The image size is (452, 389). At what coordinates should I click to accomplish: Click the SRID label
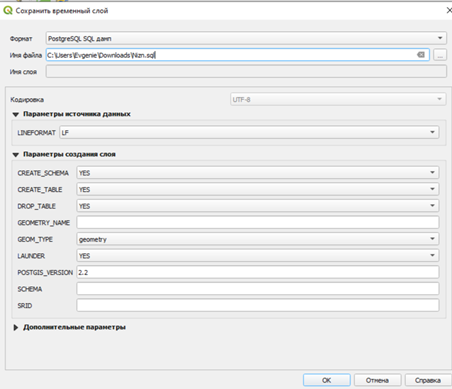pyautogui.click(x=25, y=306)
